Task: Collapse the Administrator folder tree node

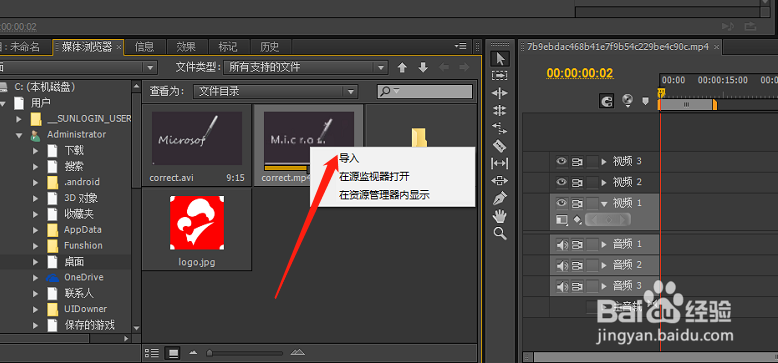Action: click(x=19, y=135)
